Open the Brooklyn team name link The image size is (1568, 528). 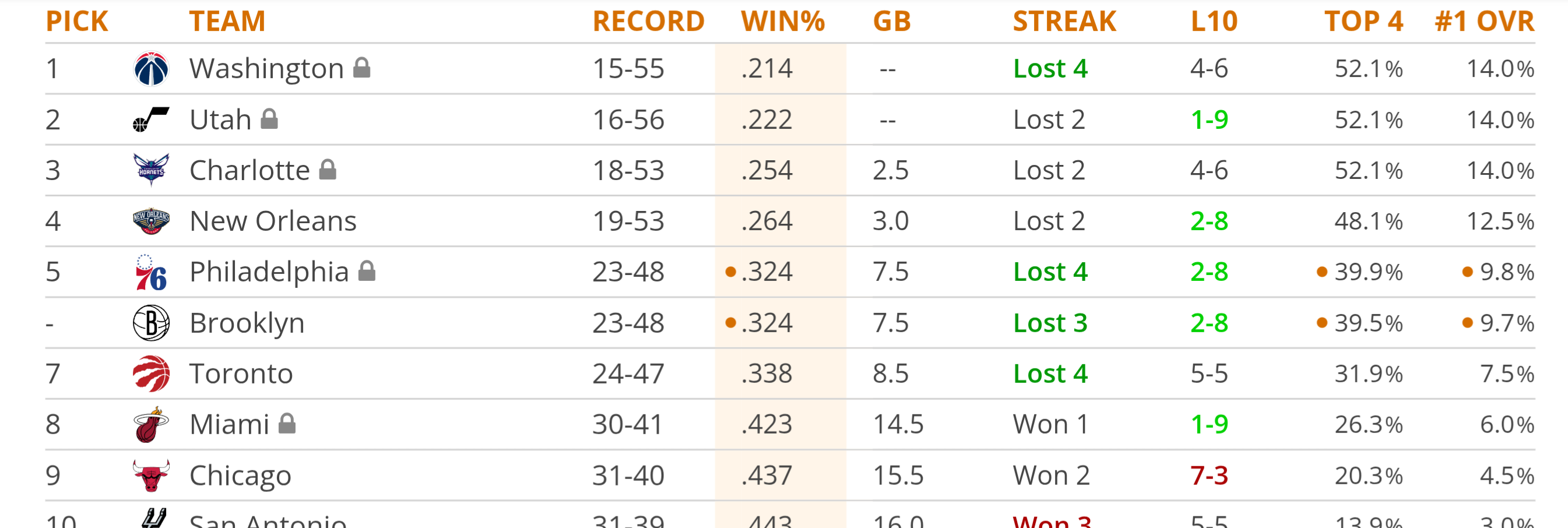click(x=247, y=323)
